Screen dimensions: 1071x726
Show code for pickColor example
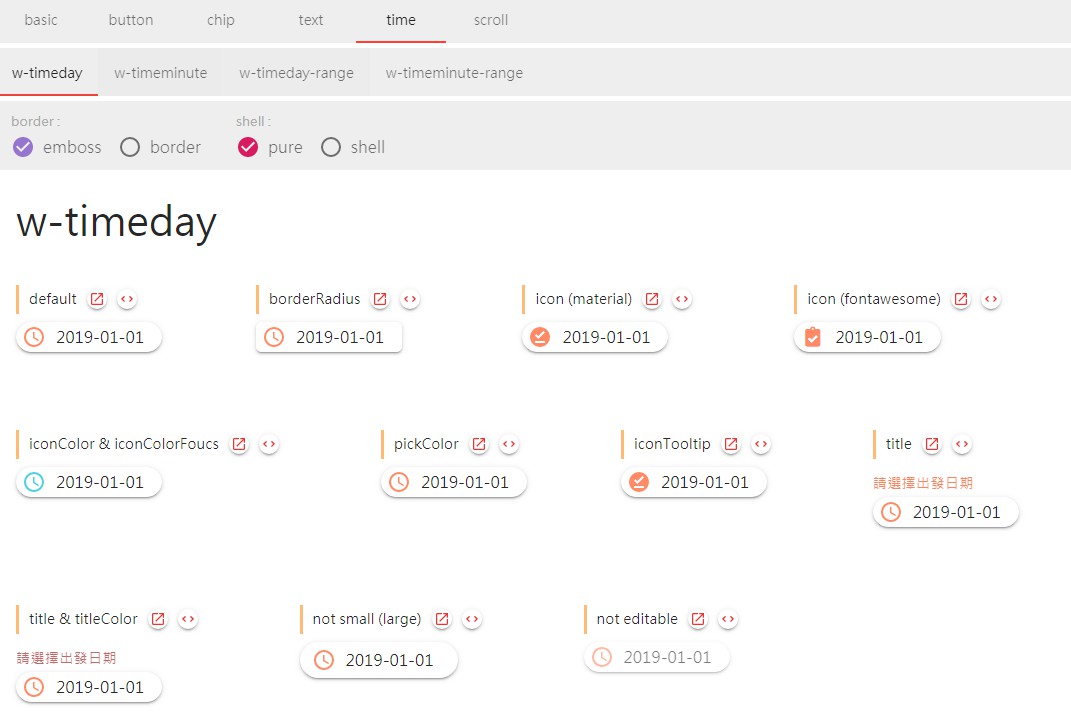click(509, 444)
